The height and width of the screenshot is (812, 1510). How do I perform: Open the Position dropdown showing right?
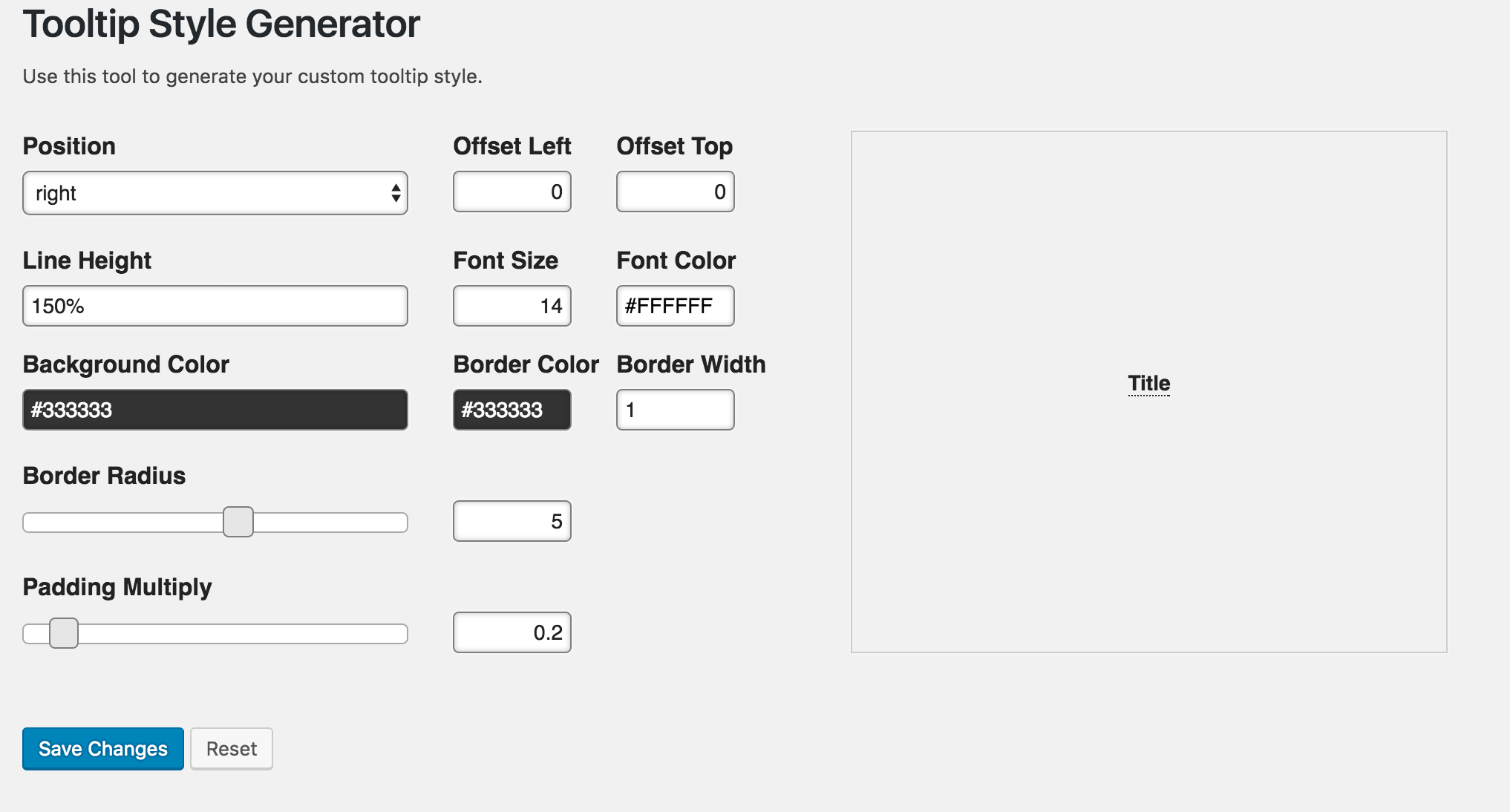(x=215, y=193)
